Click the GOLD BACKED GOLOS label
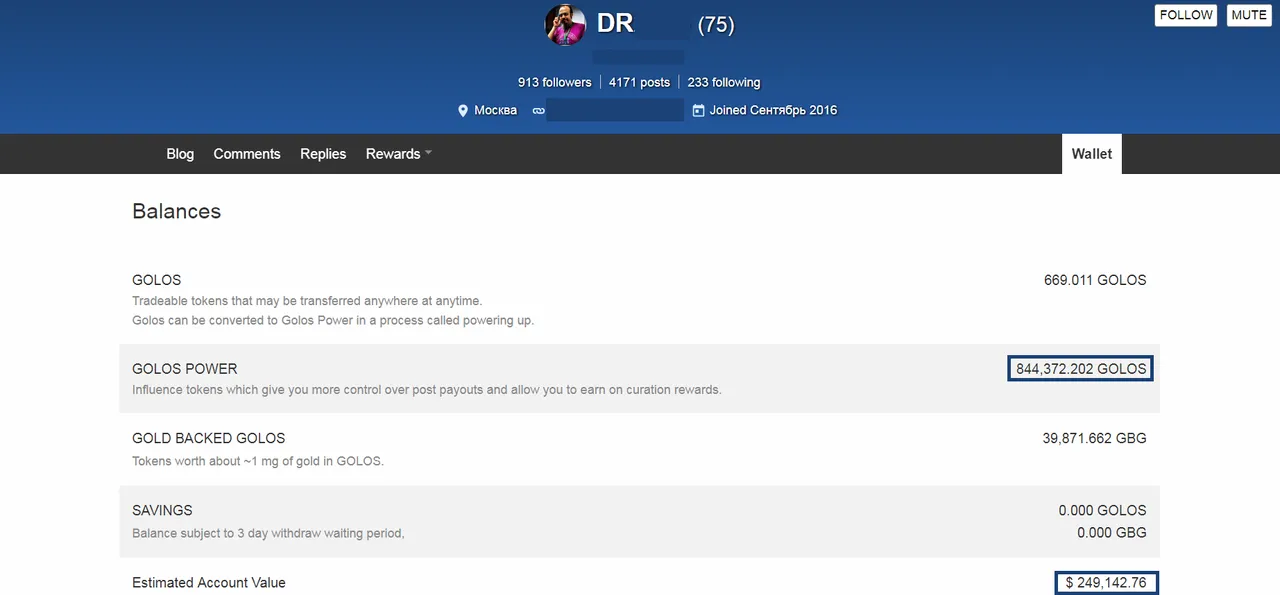 coord(209,438)
